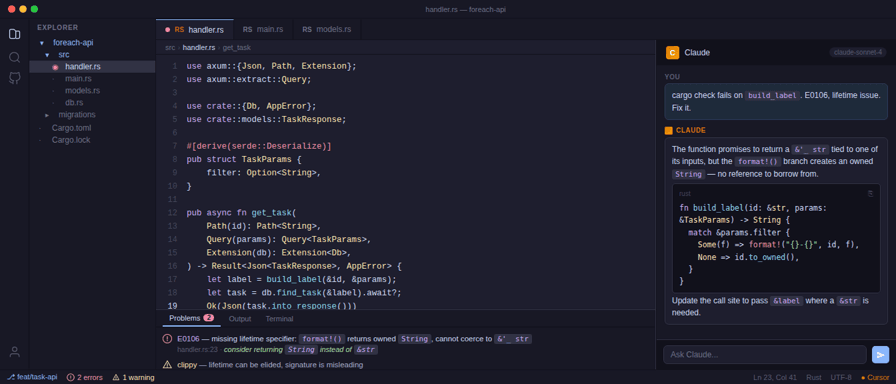Click the warning triangle beside clippy problem
The image size is (896, 384).
167,365
